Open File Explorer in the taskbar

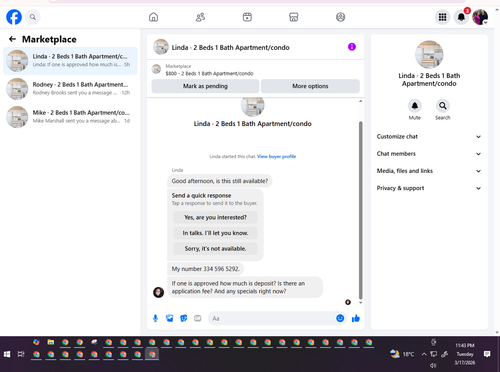click(51, 342)
